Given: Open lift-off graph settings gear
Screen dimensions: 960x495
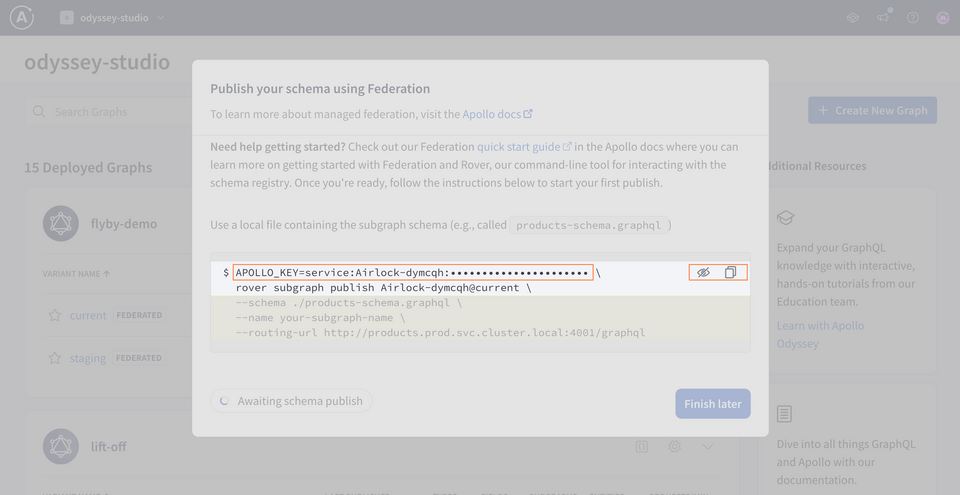Looking at the screenshot, I should coord(675,447).
